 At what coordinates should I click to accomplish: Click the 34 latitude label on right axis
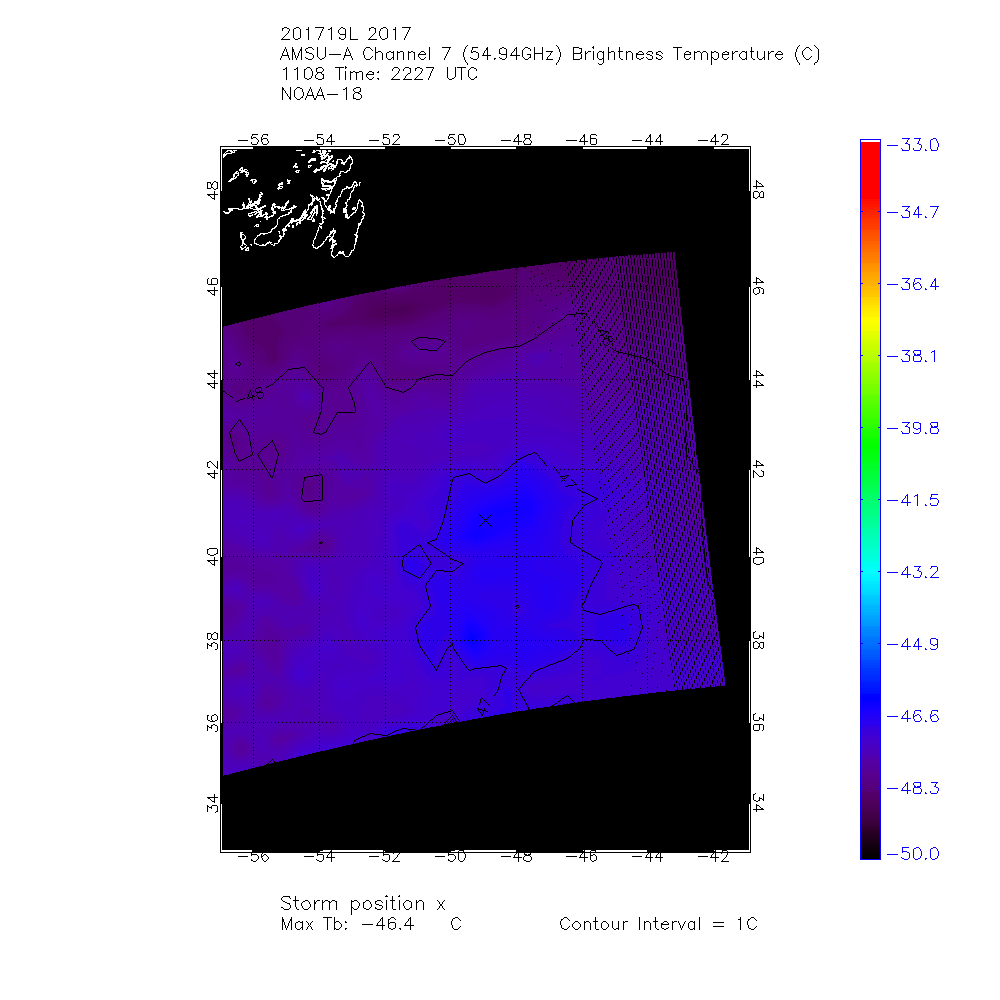pyautogui.click(x=758, y=803)
